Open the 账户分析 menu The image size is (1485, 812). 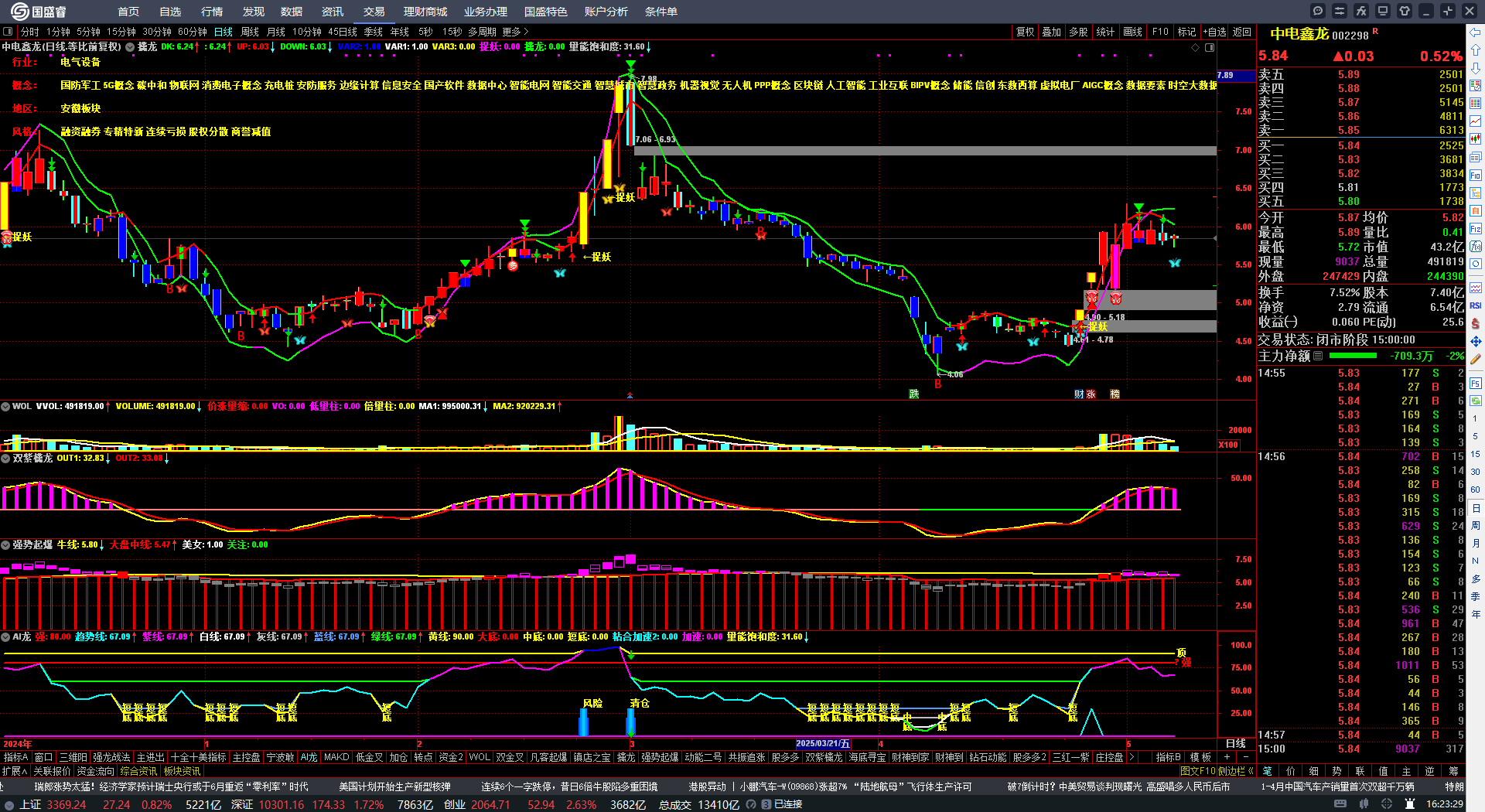(x=606, y=12)
